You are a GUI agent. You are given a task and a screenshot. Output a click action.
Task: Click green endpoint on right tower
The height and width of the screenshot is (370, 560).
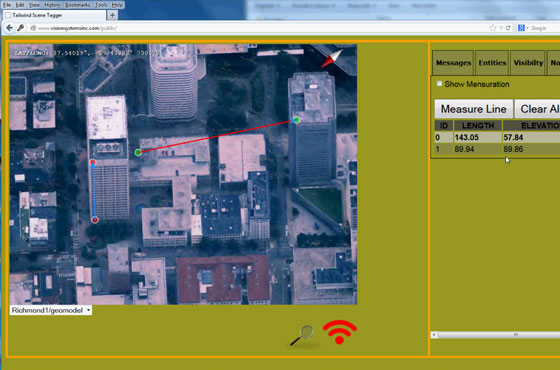[x=296, y=120]
